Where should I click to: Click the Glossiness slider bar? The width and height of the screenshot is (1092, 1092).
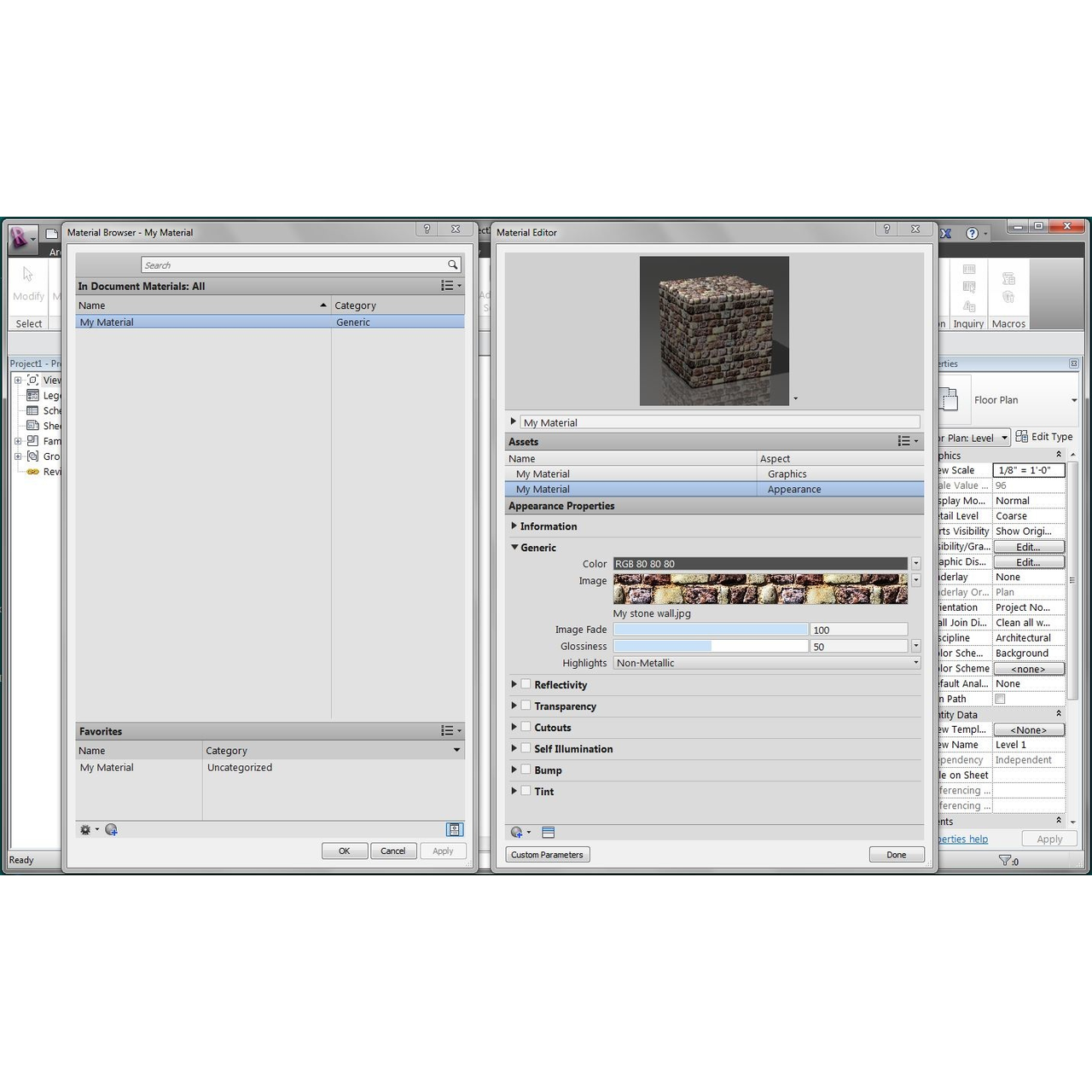point(710,647)
